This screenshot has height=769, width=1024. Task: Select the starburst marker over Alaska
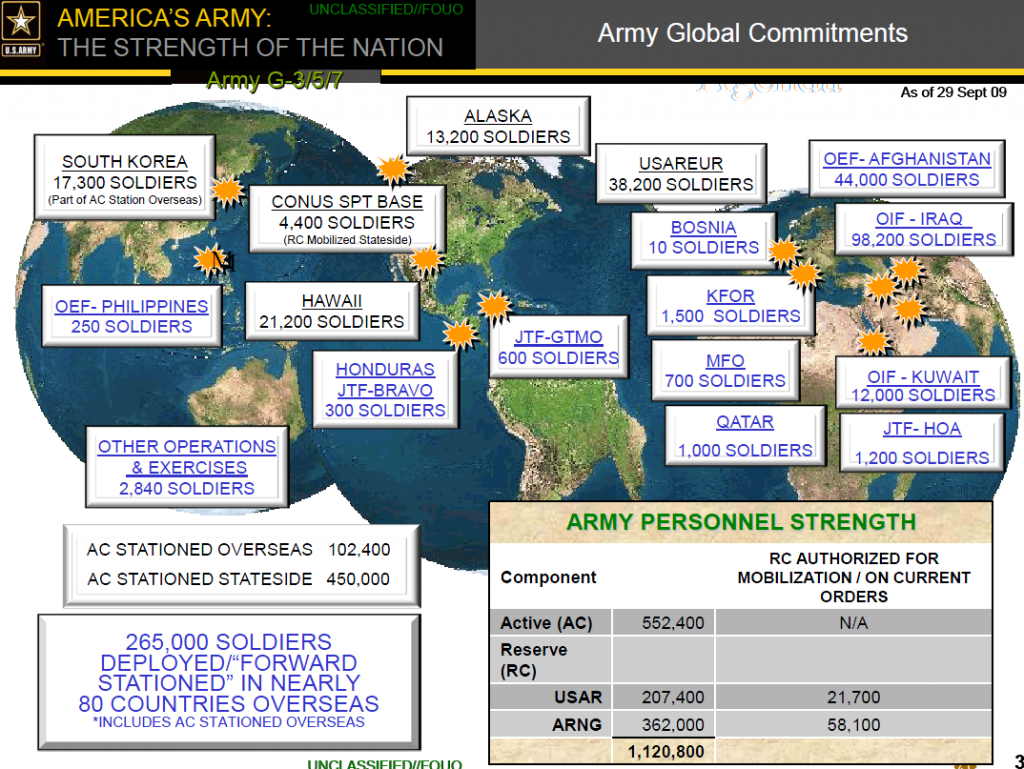click(393, 170)
